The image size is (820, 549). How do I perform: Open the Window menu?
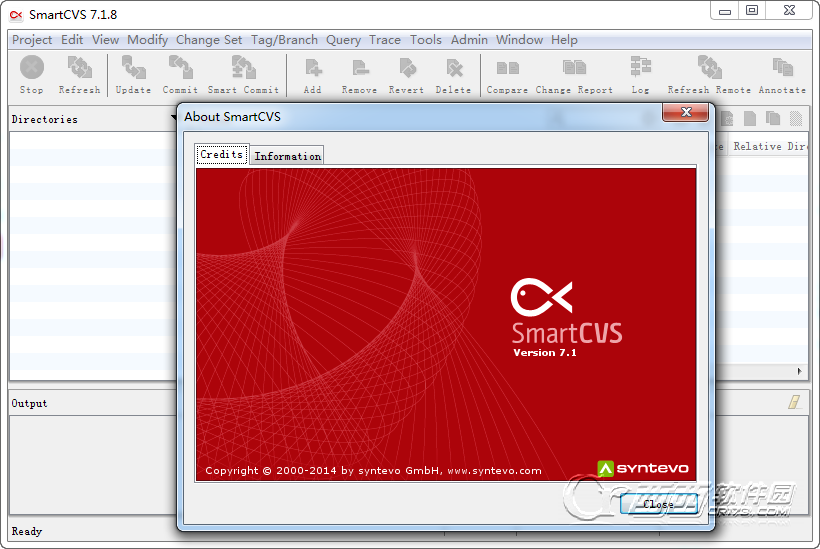coord(519,40)
